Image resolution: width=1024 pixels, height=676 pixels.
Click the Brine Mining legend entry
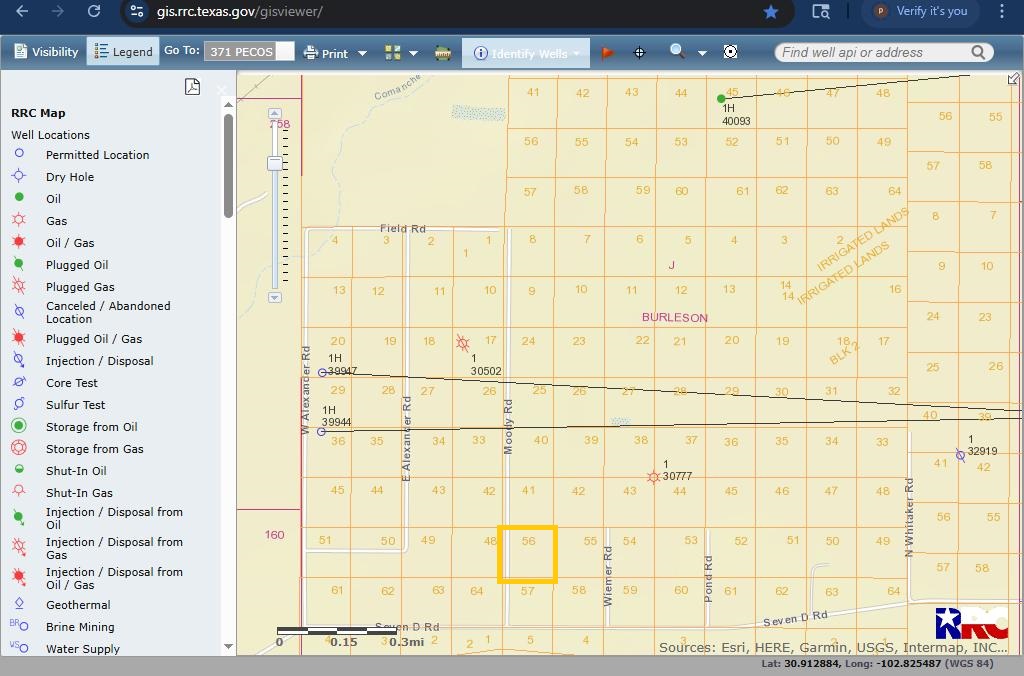tap(80, 627)
